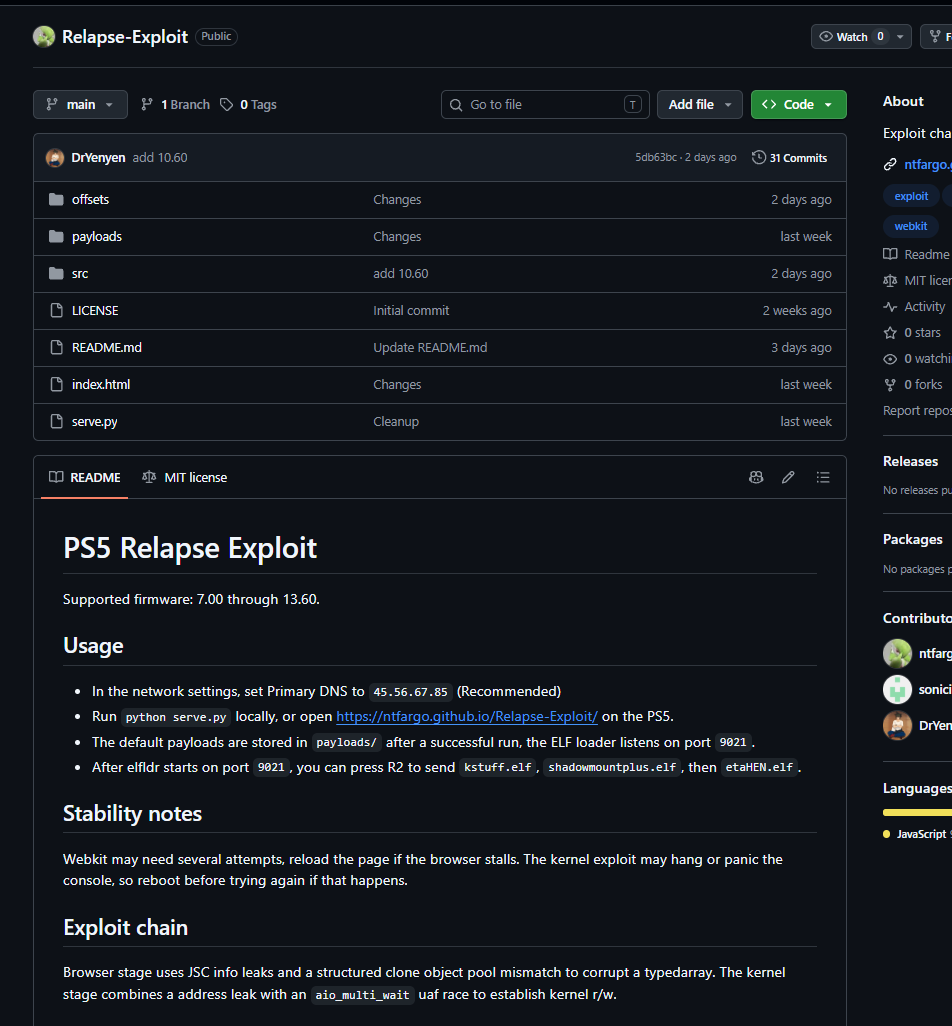Click the 'Initial commit' message for LICENSE
The image size is (952, 1026).
tap(411, 311)
